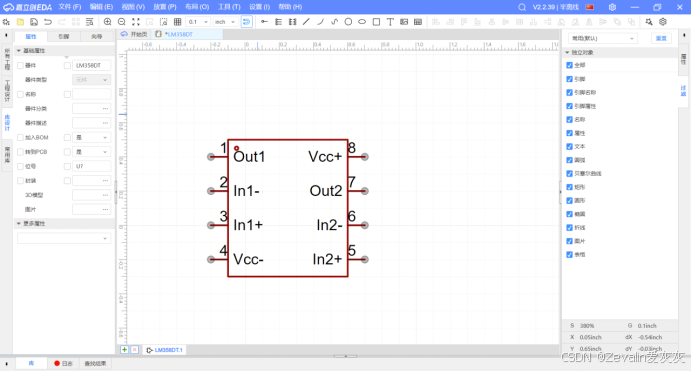Open the gear settings in the title bar

[x=612, y=7]
